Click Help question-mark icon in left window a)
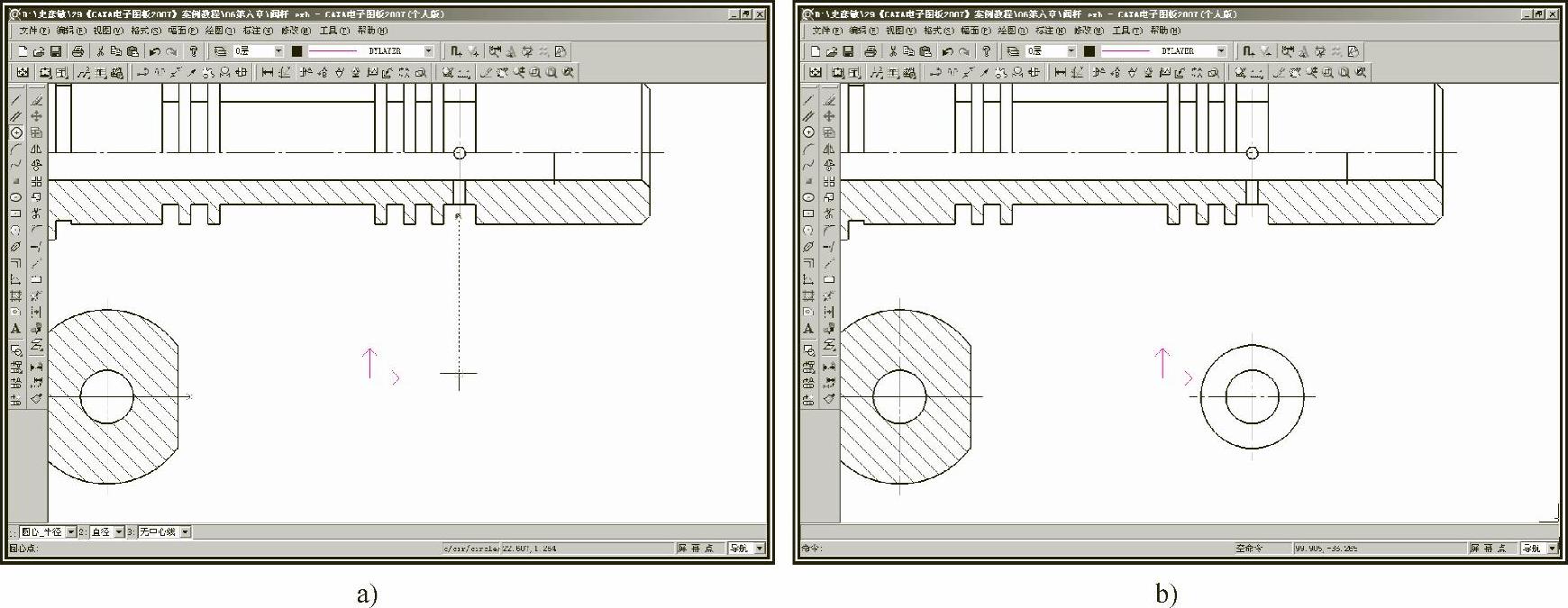1568x608 pixels. tap(193, 51)
